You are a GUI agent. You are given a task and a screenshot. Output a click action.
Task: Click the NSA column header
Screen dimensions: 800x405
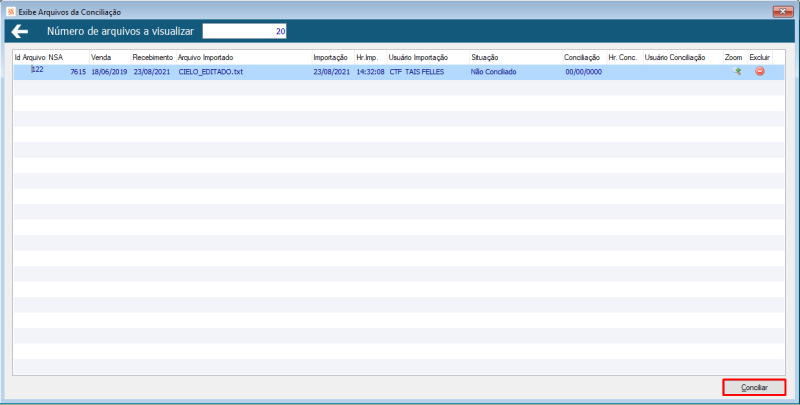68,58
